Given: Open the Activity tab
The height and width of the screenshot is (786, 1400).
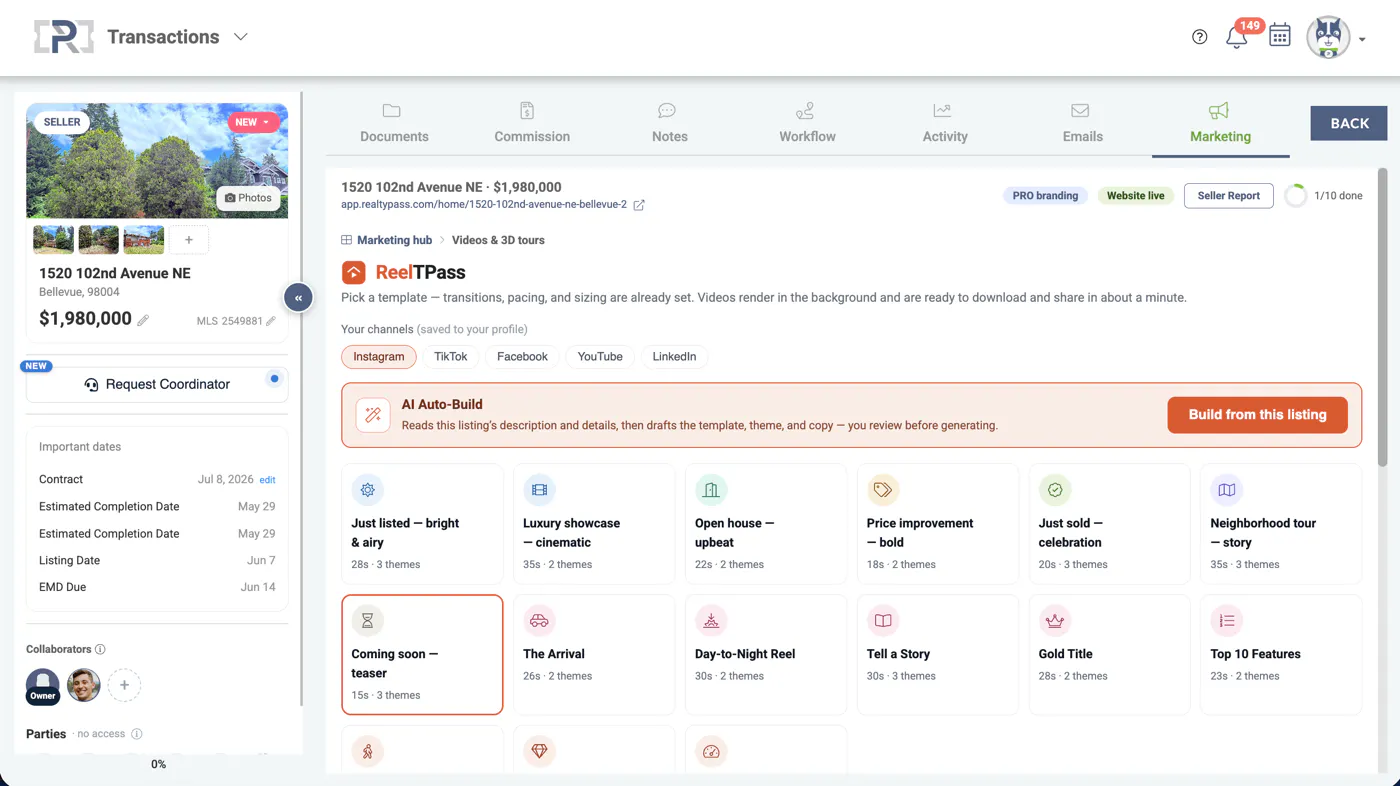Looking at the screenshot, I should (945, 123).
